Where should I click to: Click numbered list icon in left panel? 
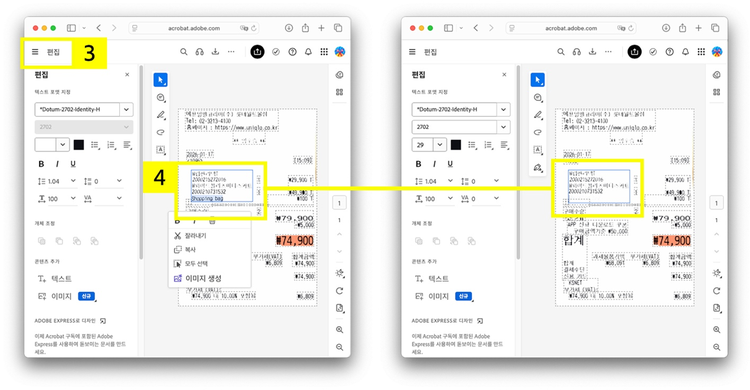point(111,145)
